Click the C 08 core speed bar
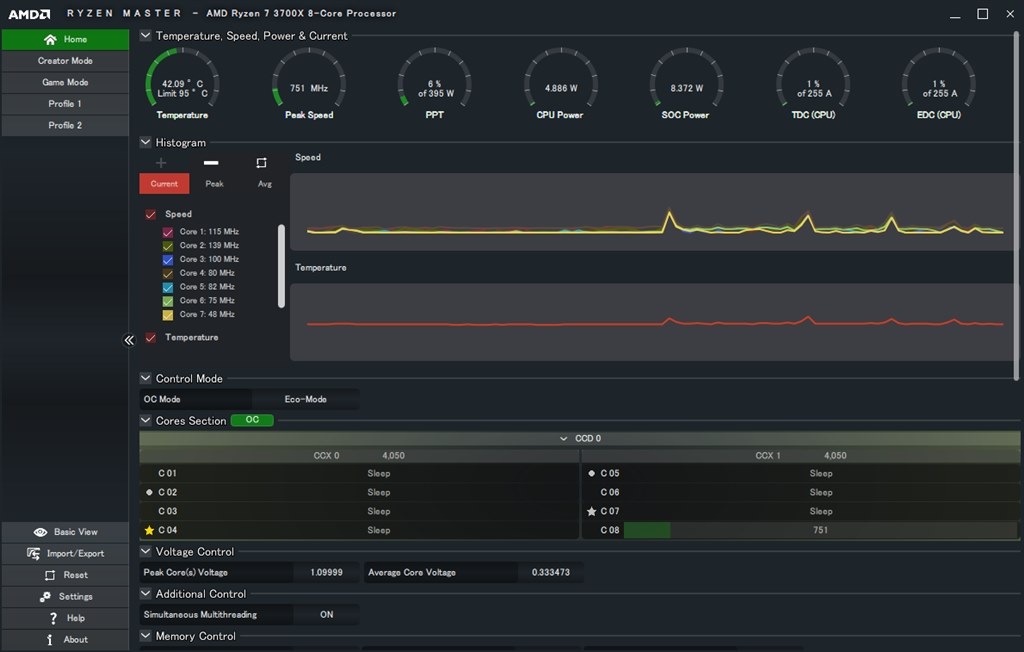 click(x=820, y=530)
